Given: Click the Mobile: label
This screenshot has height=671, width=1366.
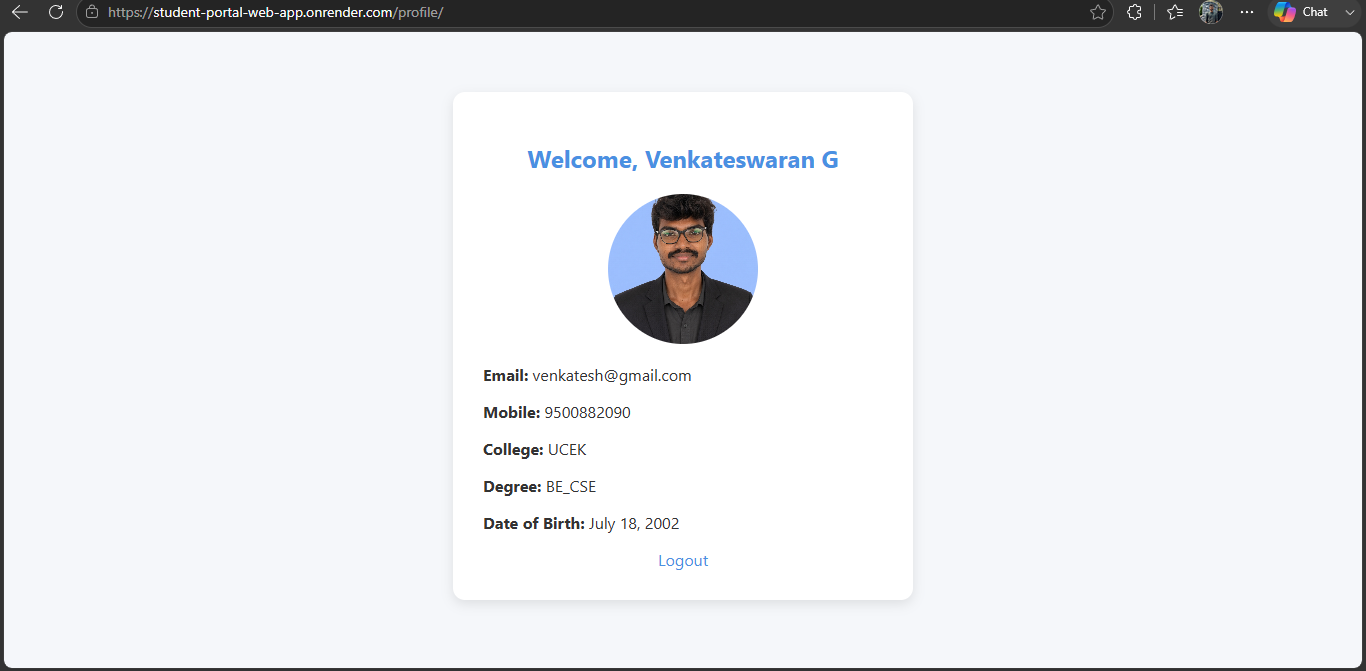Looking at the screenshot, I should (x=512, y=413).
